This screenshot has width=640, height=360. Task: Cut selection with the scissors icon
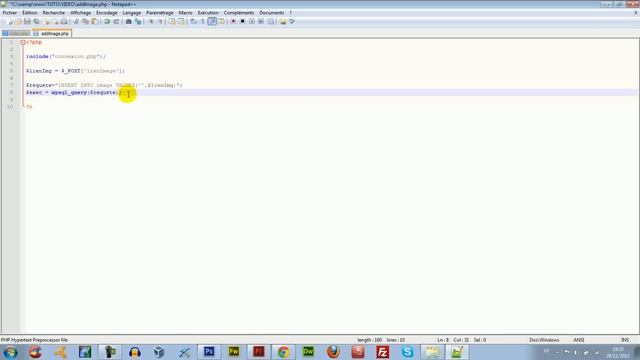tap(76, 21)
